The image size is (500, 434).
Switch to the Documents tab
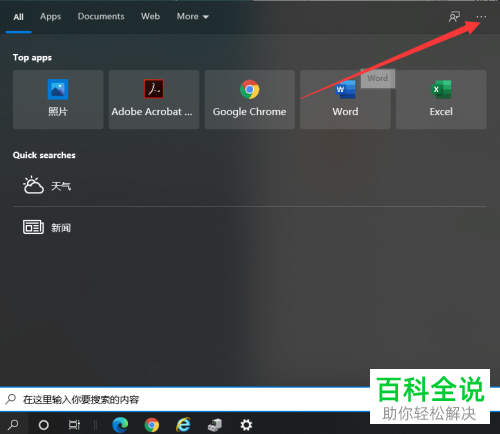[x=101, y=16]
